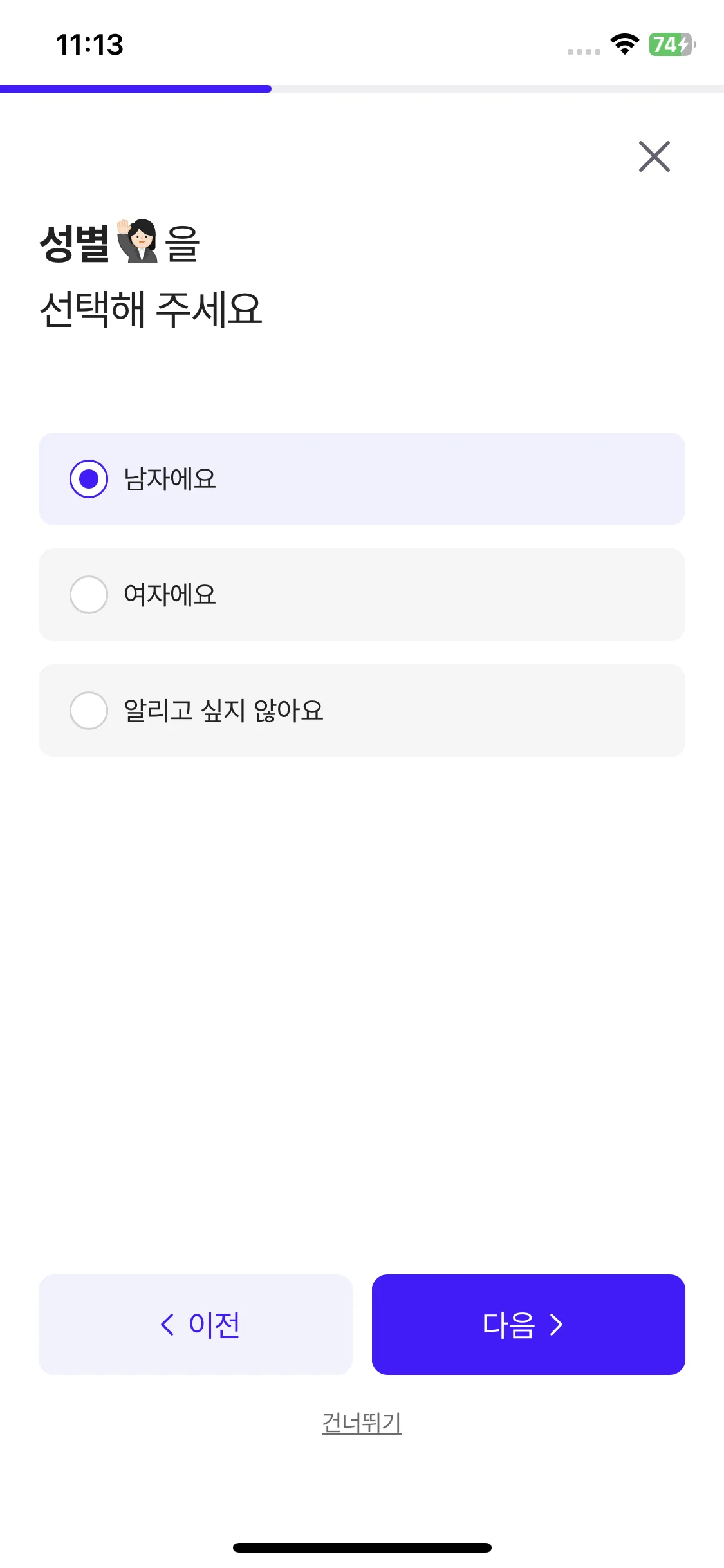Click the left chevron beside 이전

[167, 1325]
